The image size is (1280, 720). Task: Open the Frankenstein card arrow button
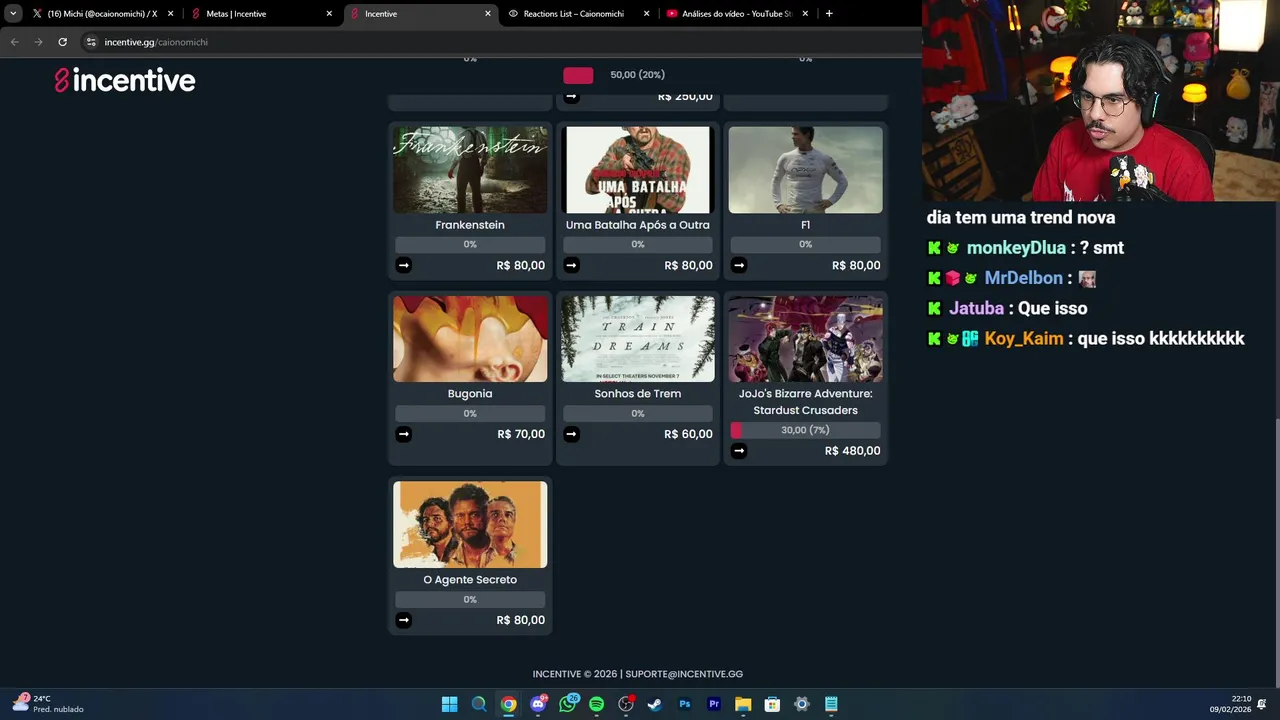[403, 265]
